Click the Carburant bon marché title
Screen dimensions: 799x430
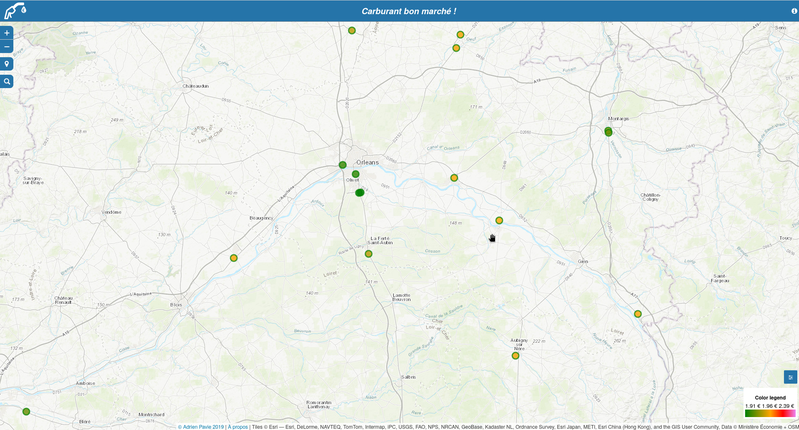click(x=409, y=11)
